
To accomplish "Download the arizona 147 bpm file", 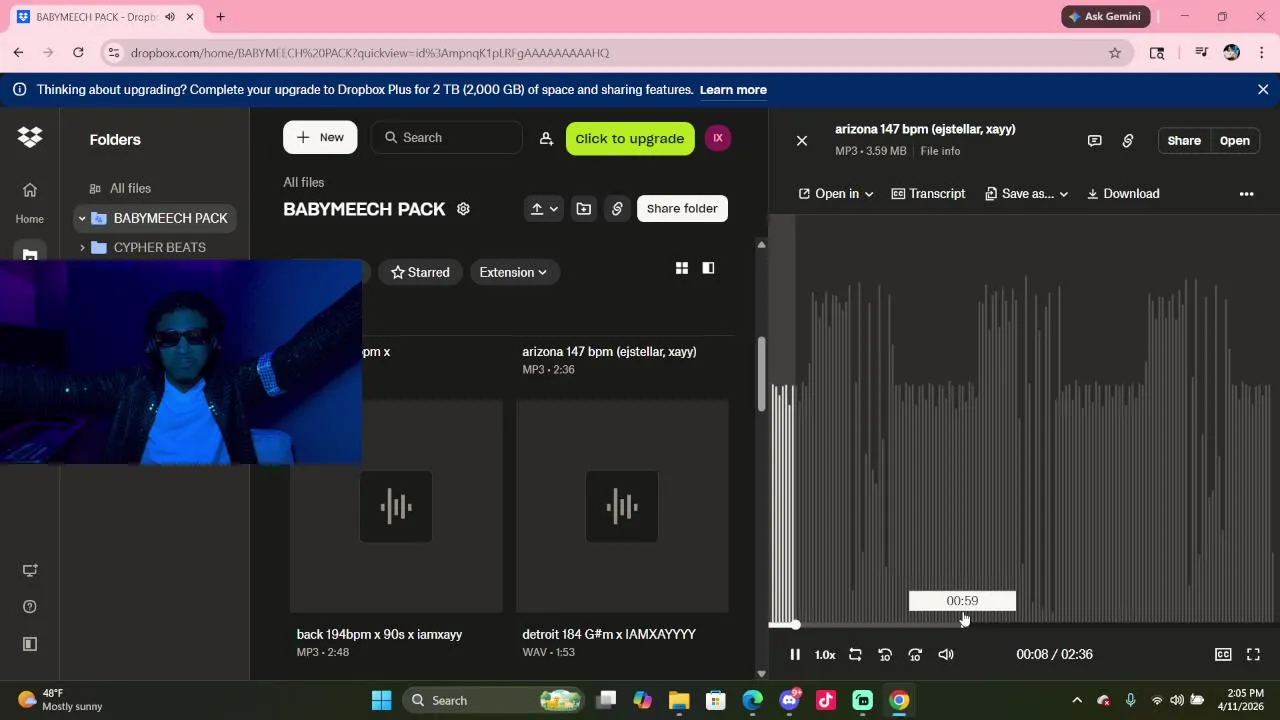I will pos(1123,194).
